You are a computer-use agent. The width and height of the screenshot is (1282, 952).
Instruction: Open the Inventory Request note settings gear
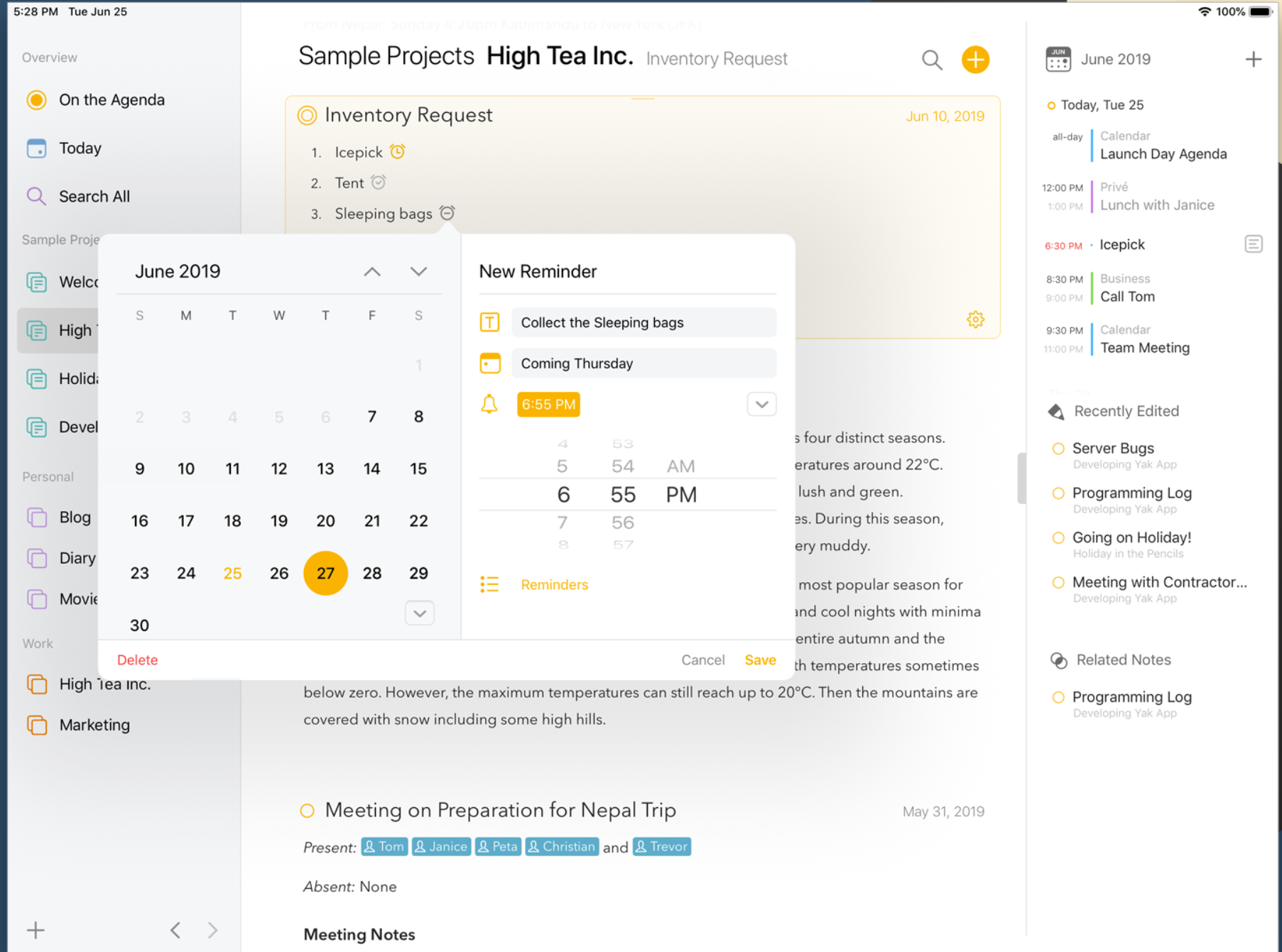(x=975, y=319)
